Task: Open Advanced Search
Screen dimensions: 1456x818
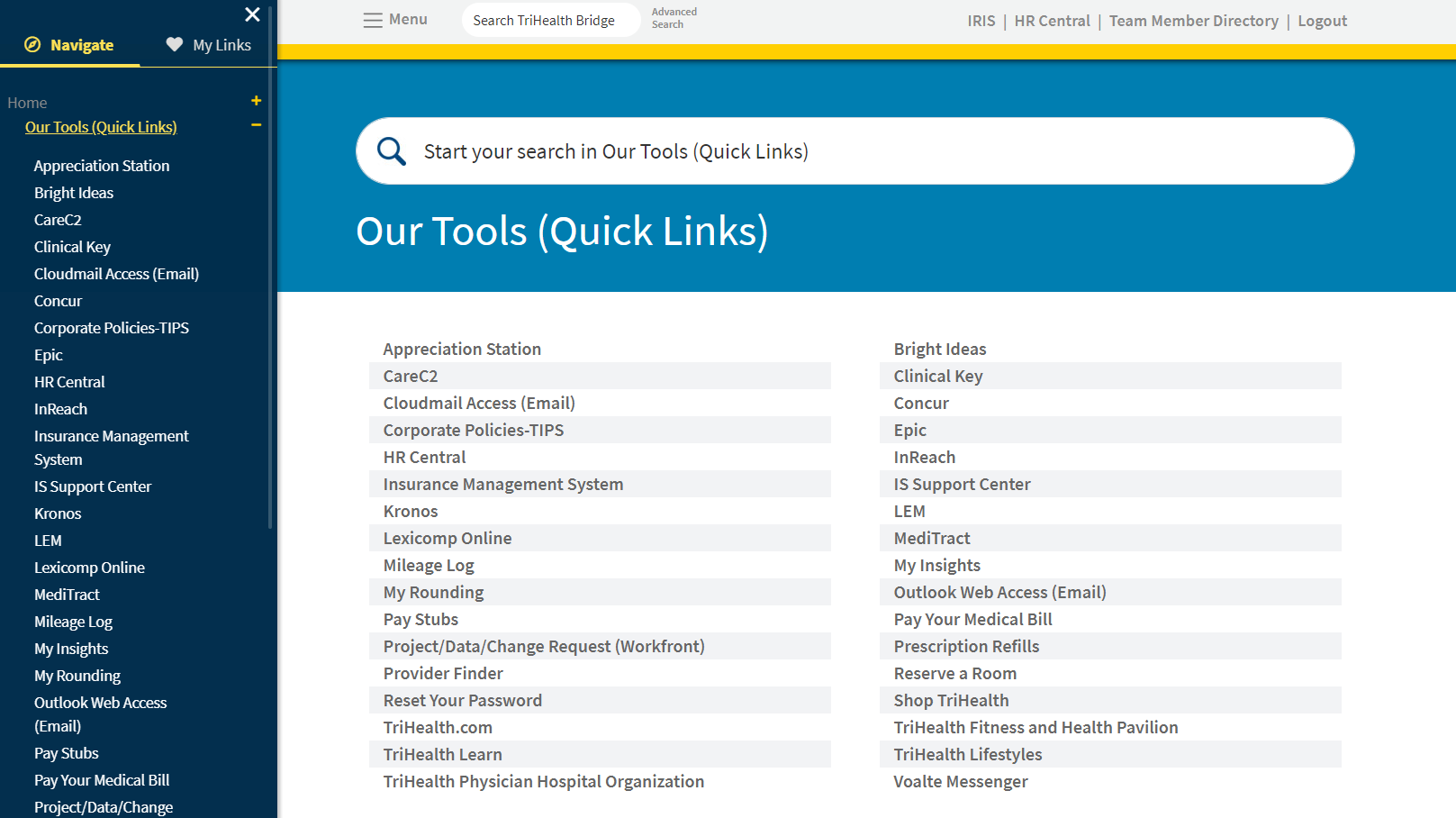Action: click(674, 18)
